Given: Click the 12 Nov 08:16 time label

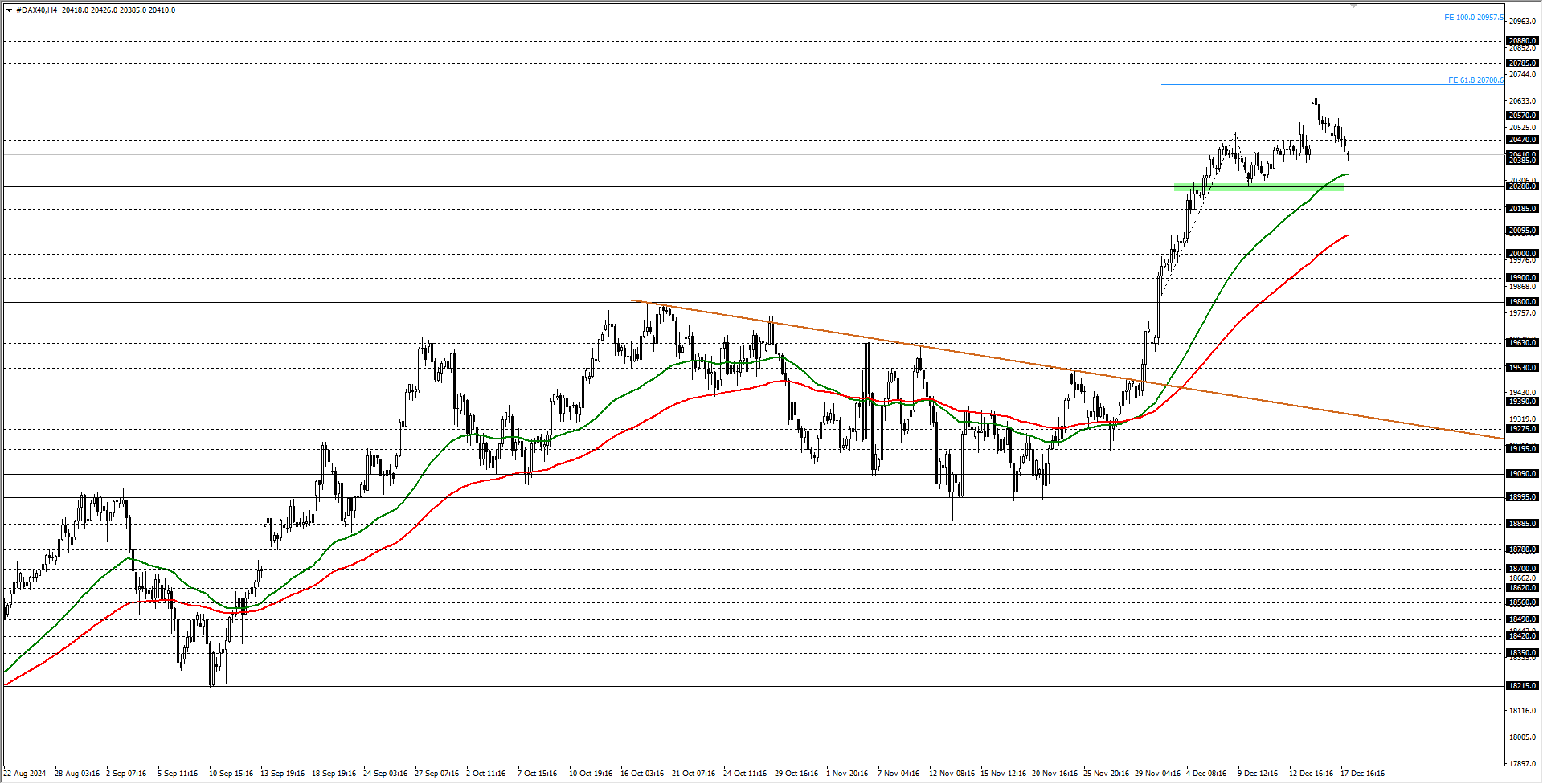Looking at the screenshot, I should [x=952, y=774].
